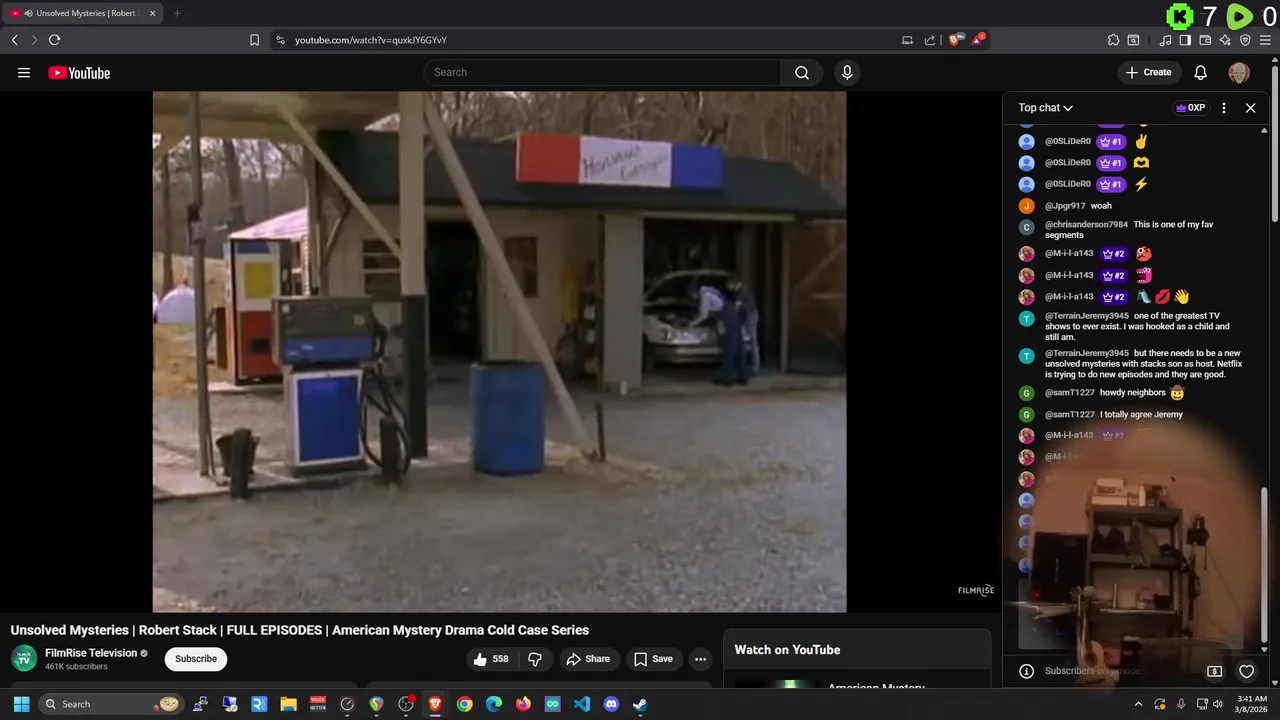Open Firefox from the taskbar

pyautogui.click(x=523, y=704)
